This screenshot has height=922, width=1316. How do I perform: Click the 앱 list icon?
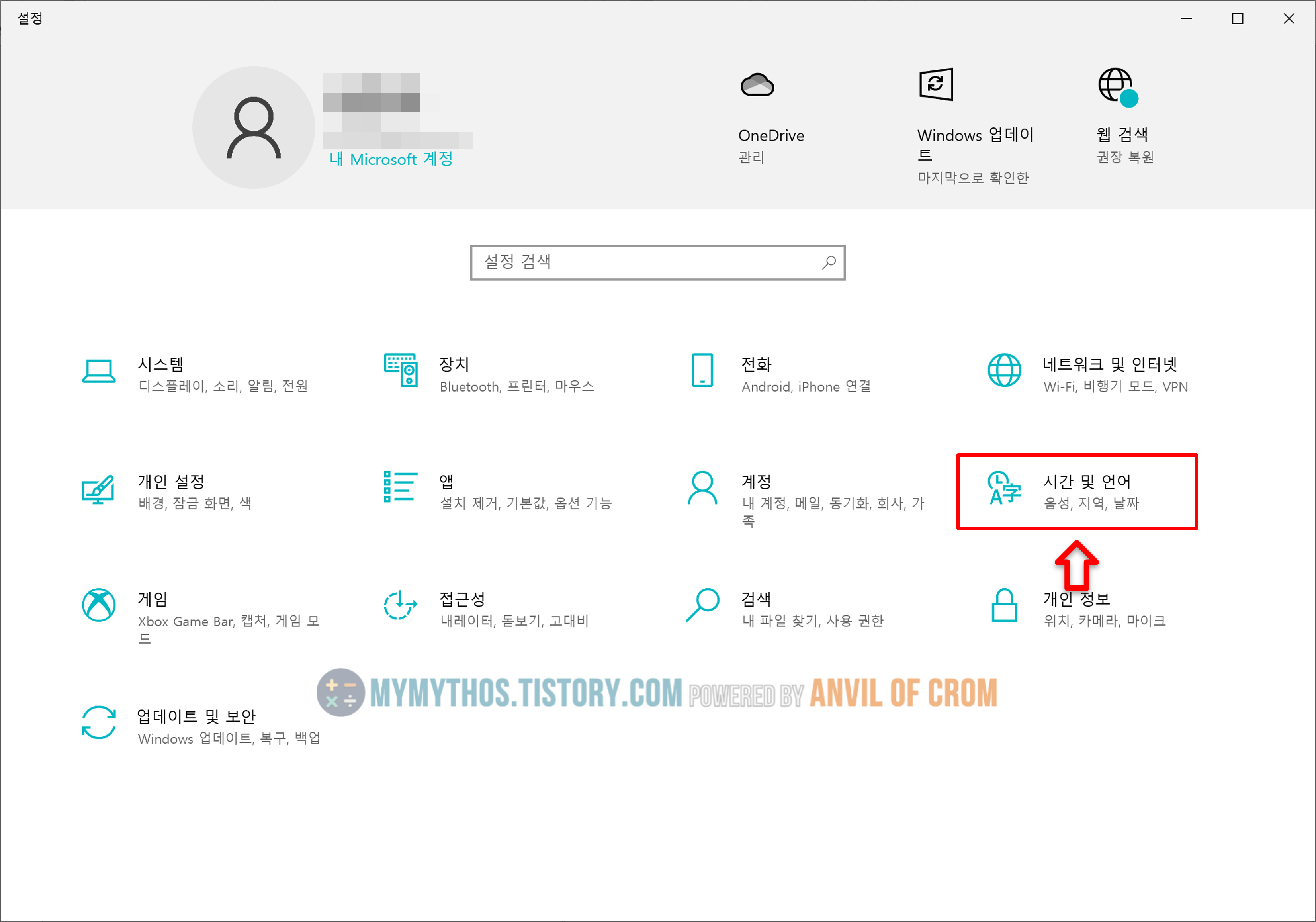click(401, 487)
